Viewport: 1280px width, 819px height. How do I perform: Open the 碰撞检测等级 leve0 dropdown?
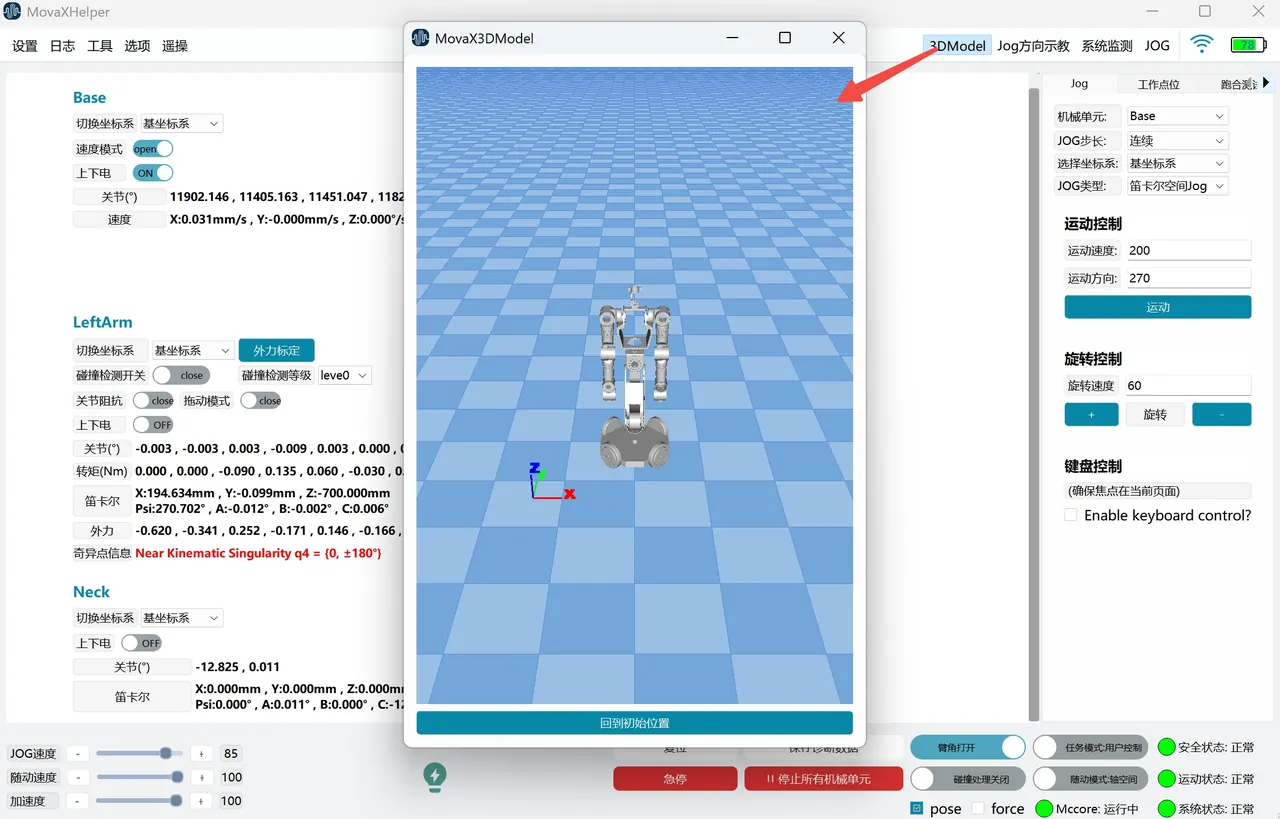pyautogui.click(x=344, y=376)
